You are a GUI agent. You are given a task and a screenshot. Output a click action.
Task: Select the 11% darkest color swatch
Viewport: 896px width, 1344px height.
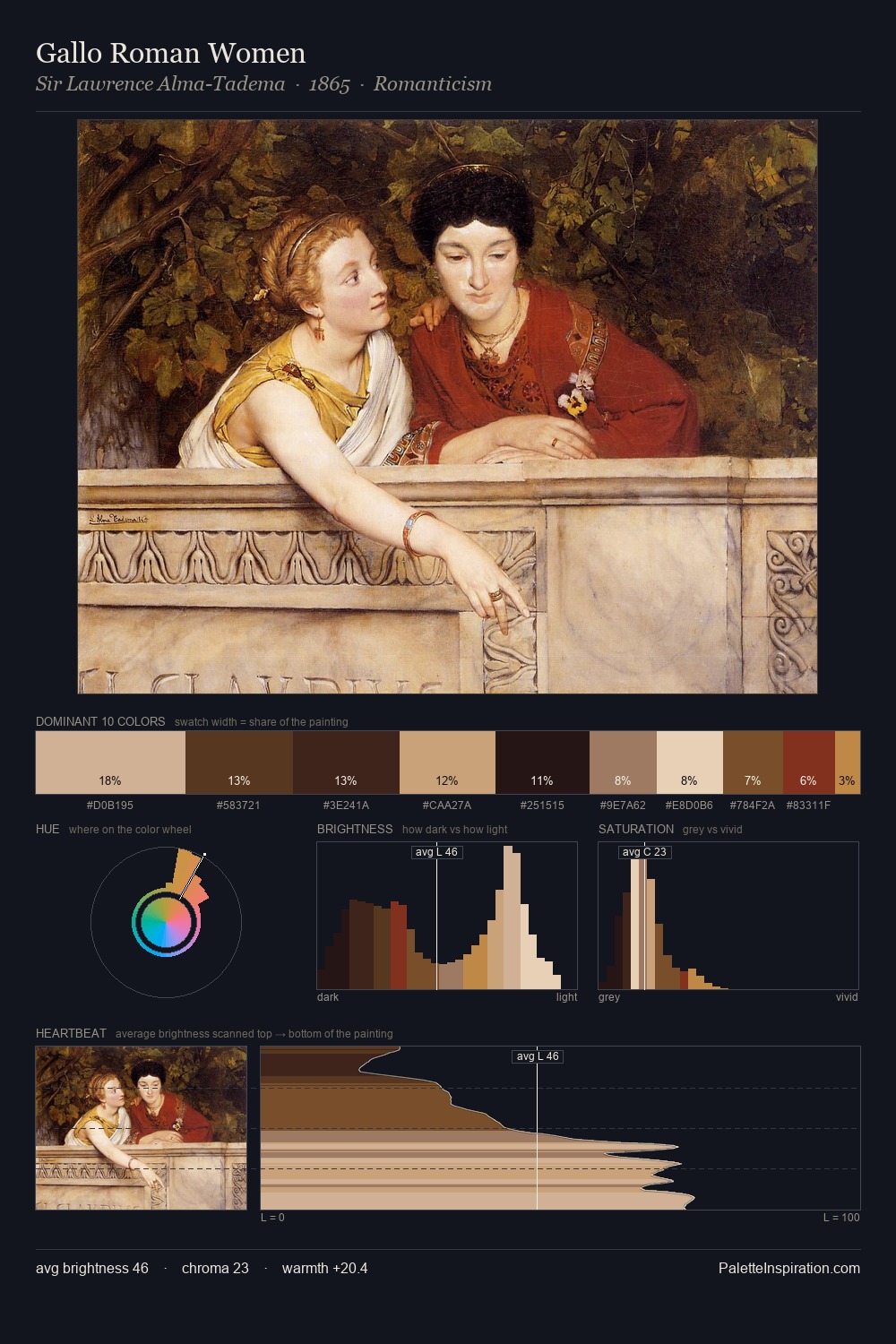point(542,762)
